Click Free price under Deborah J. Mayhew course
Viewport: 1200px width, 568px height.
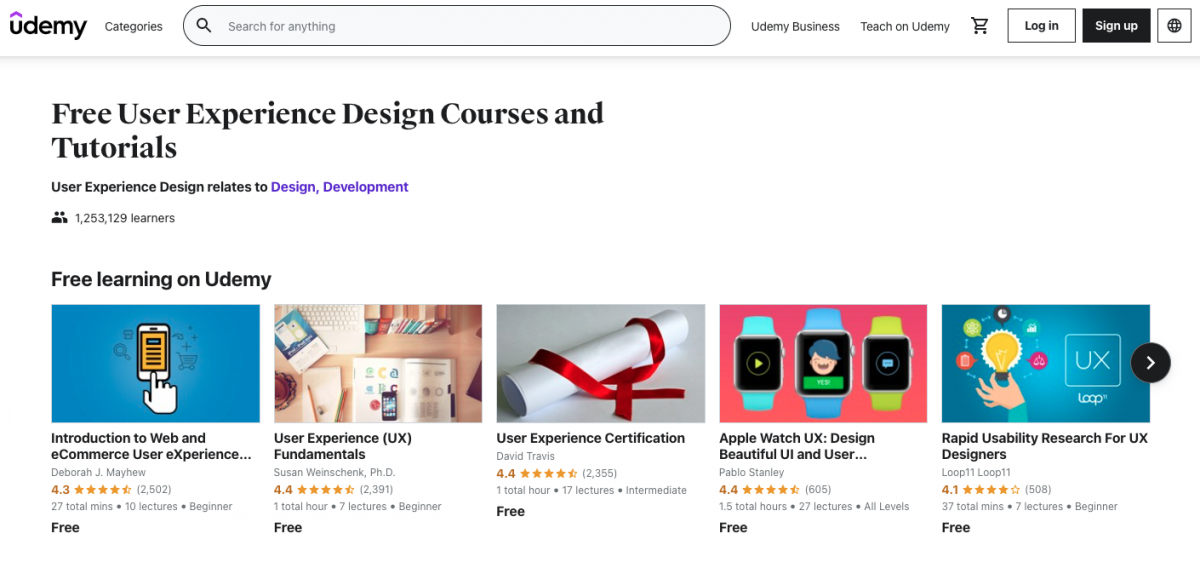(x=65, y=527)
